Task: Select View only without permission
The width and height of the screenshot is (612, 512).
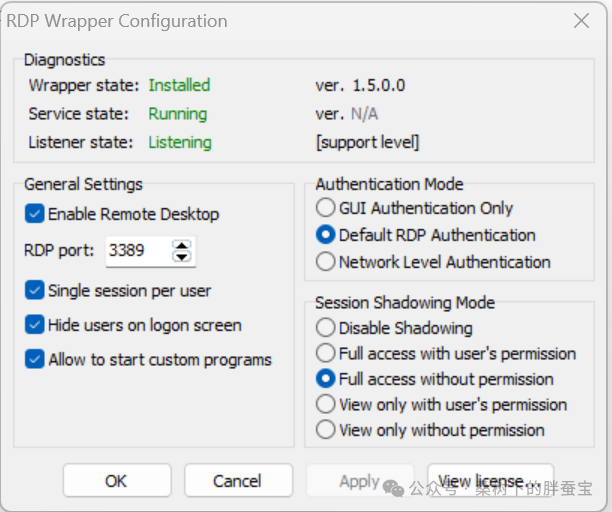Action: pos(325,430)
